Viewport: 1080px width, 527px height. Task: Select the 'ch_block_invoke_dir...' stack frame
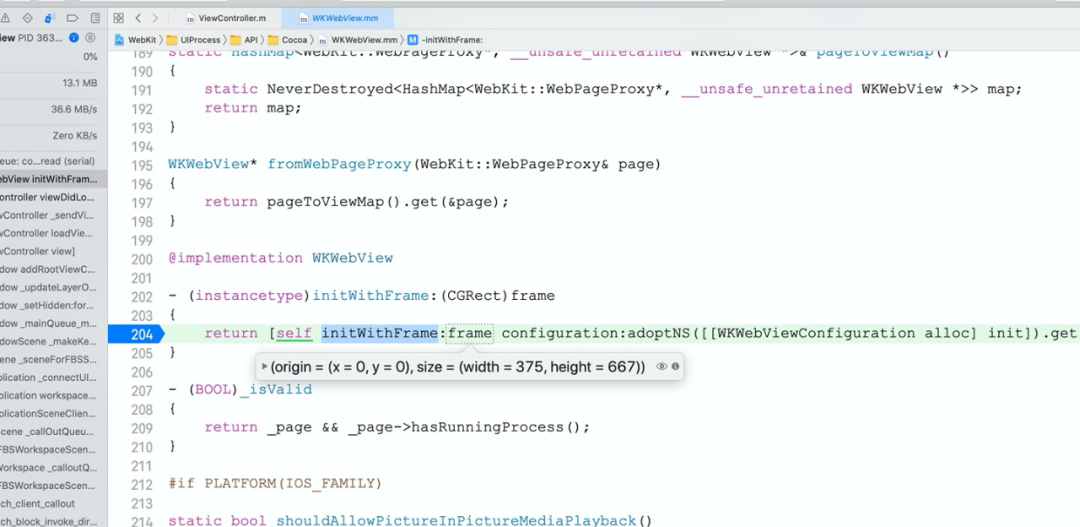click(x=53, y=521)
